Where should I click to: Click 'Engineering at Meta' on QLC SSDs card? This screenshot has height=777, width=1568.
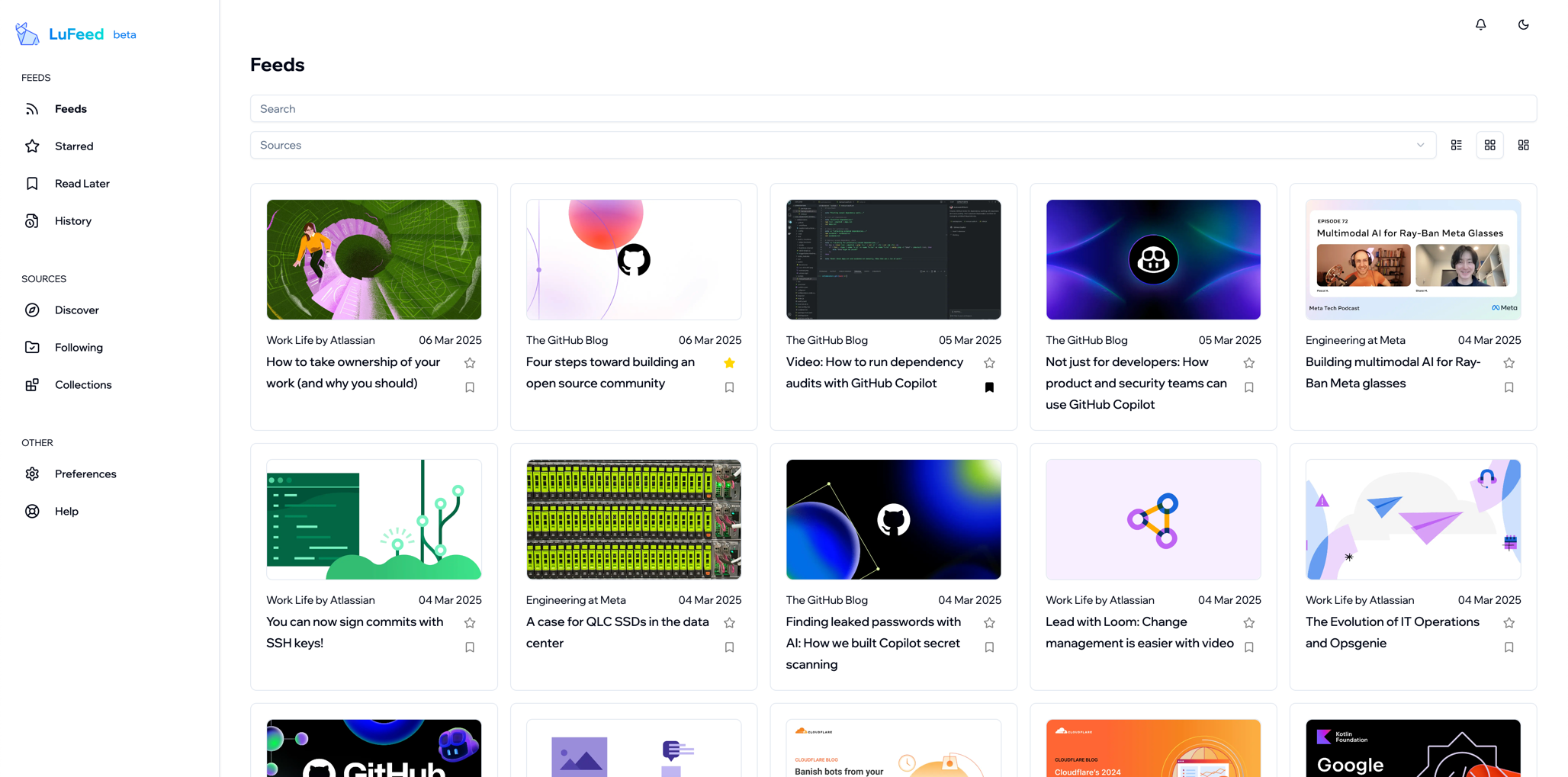[x=576, y=601]
